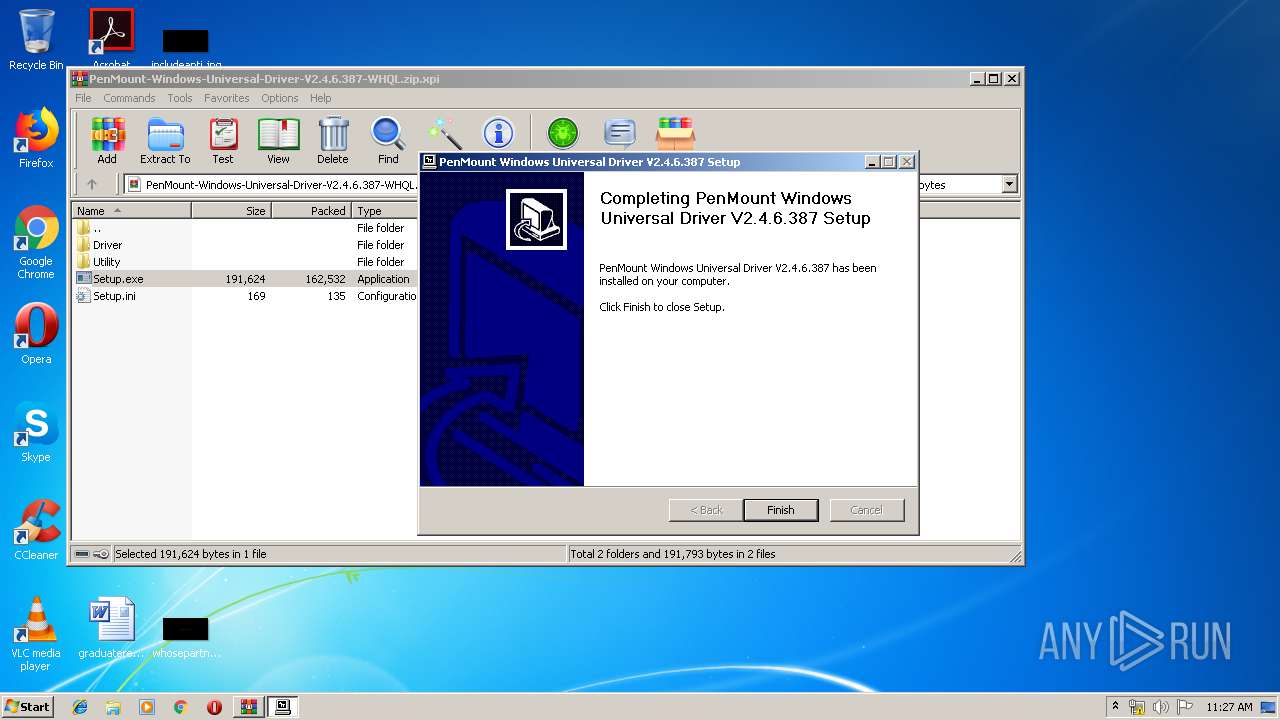Select the Setup.exe file row
Viewport: 1280px width, 720px height.
click(x=245, y=279)
